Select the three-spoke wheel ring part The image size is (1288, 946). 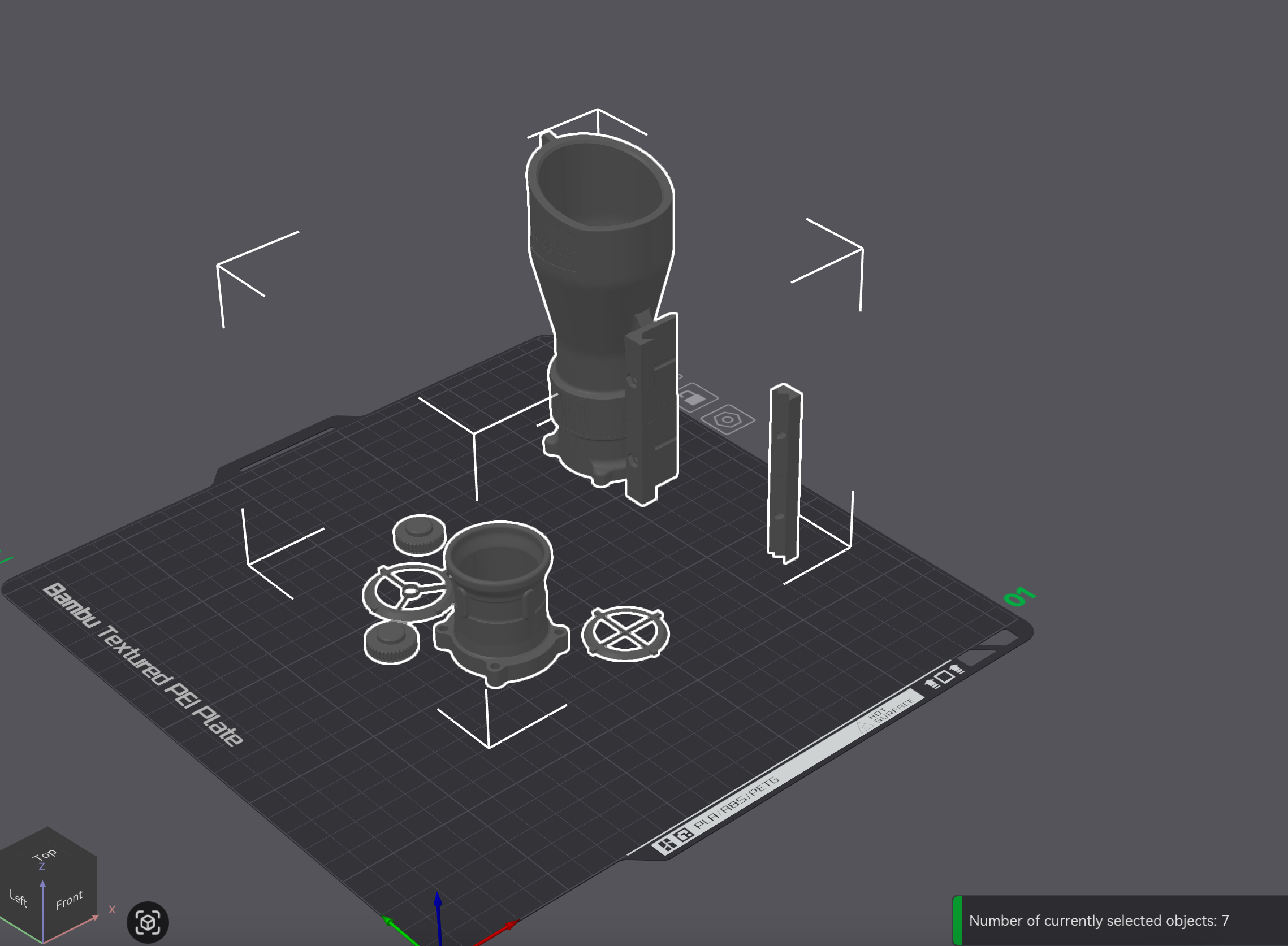(407, 592)
